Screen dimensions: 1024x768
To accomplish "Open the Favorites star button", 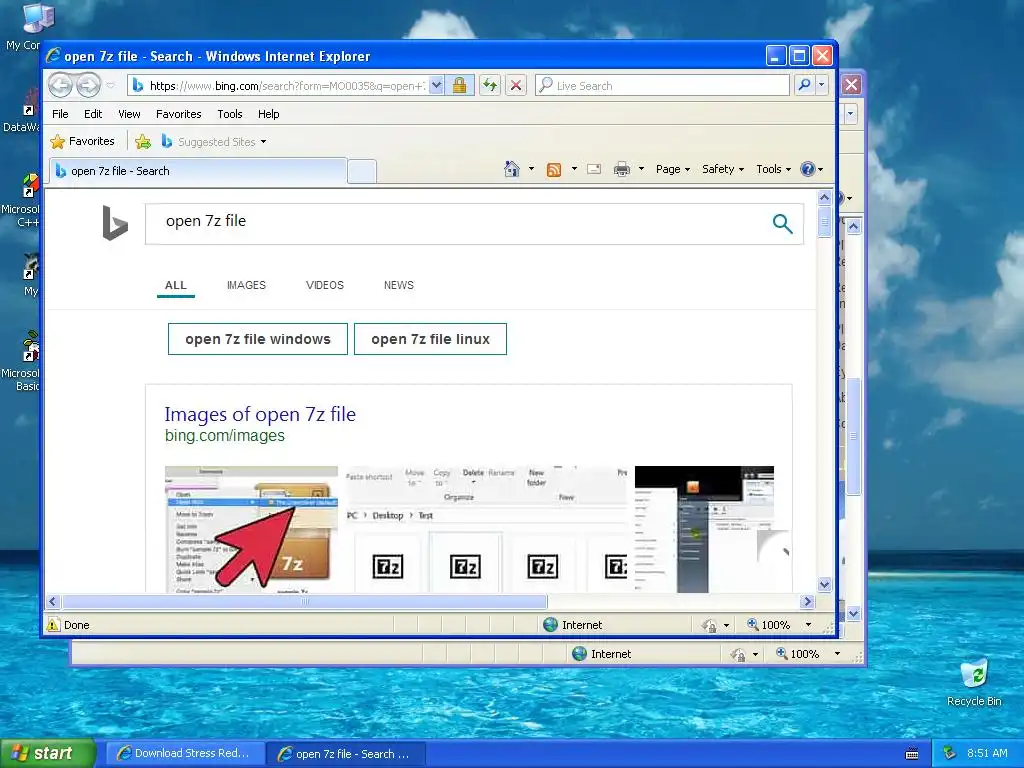I will coord(83,142).
